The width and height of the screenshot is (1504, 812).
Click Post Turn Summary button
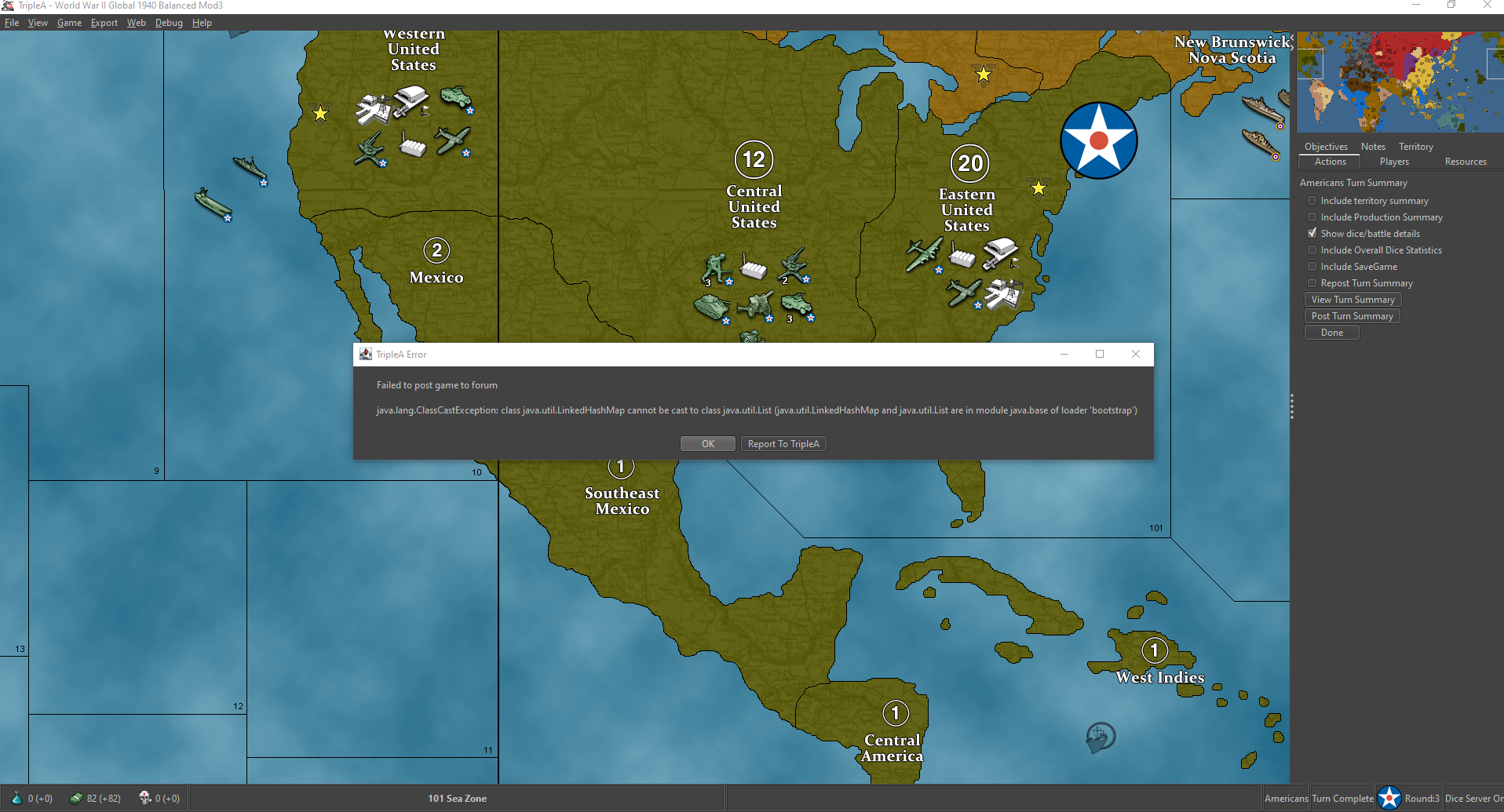click(1352, 316)
